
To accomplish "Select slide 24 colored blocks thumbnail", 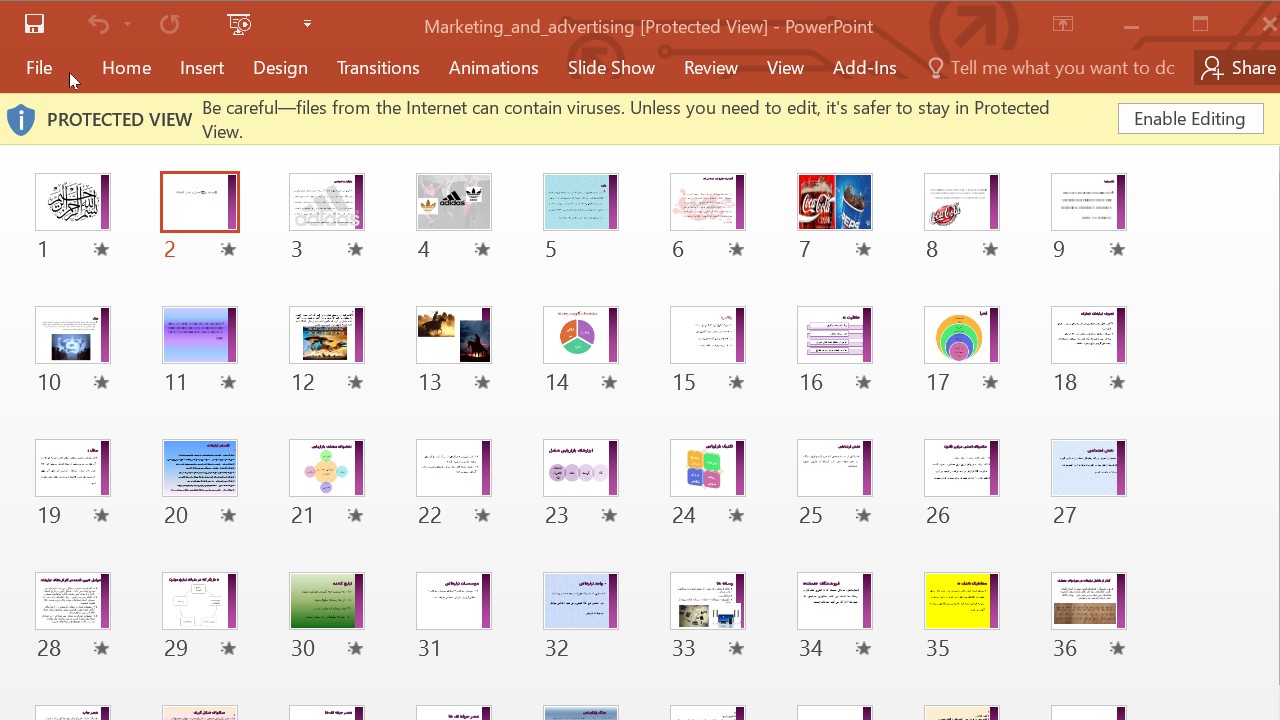I will (708, 468).
